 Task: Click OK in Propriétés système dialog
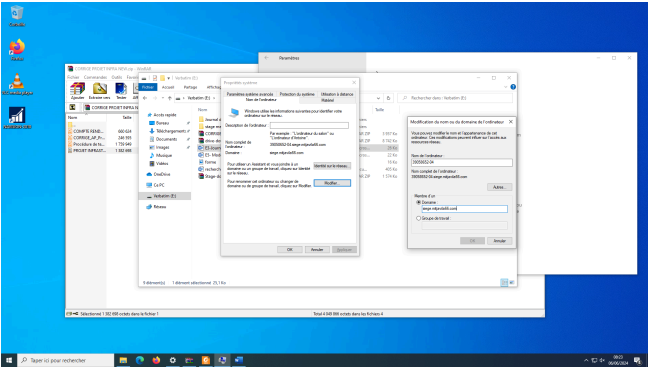coord(290,249)
